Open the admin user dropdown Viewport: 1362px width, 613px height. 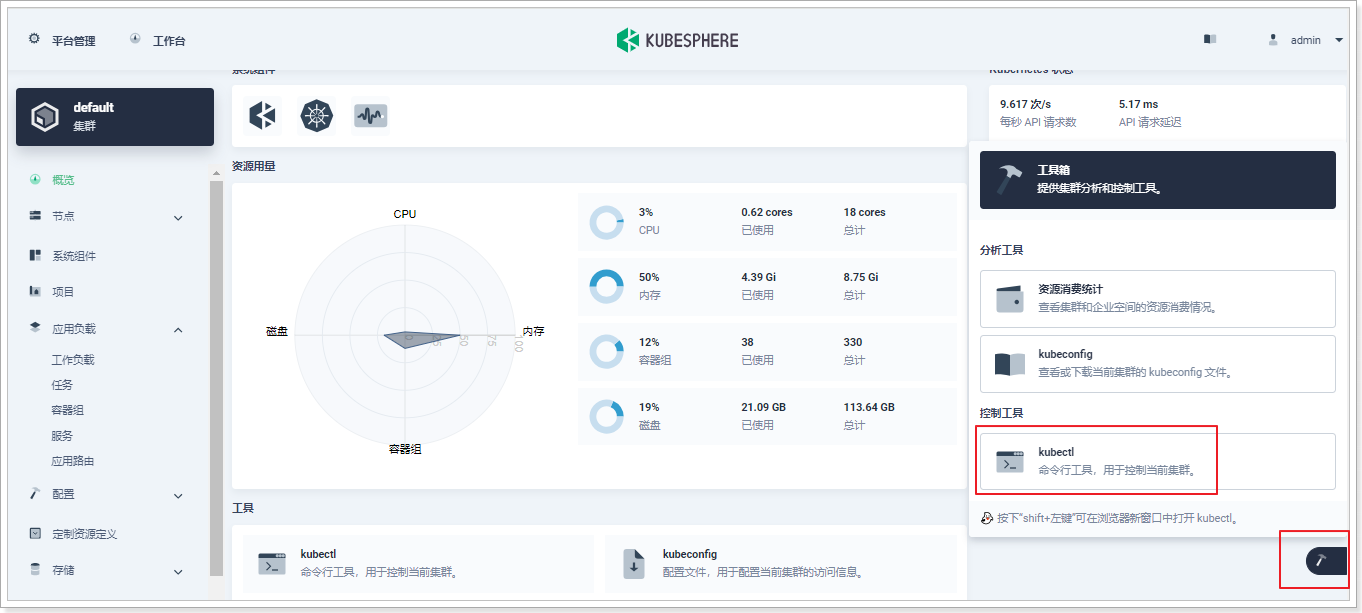click(1305, 40)
